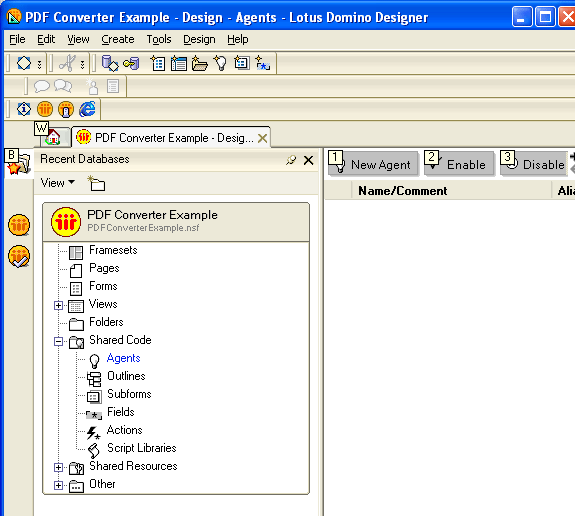575x516 pixels.
Task: Click the New Agent button
Action: pyautogui.click(x=373, y=164)
